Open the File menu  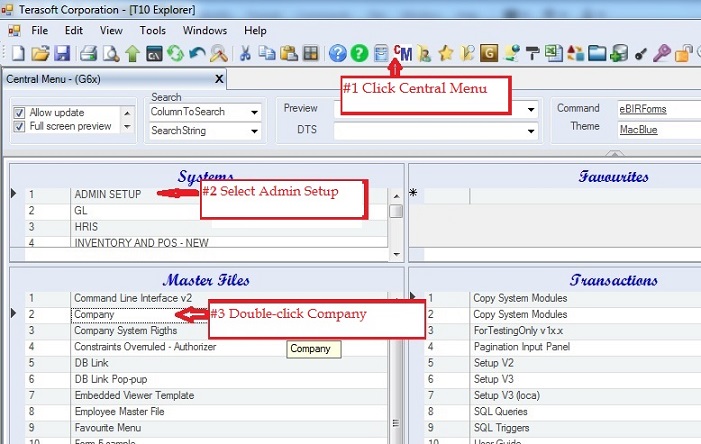tap(39, 30)
